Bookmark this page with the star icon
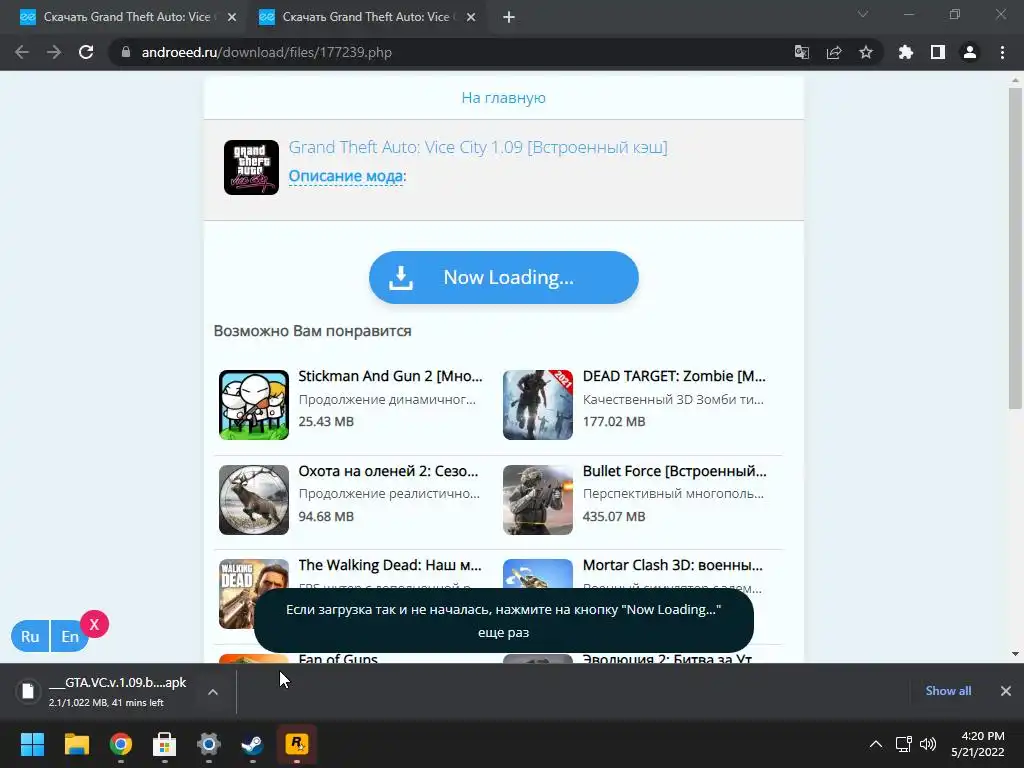Image resolution: width=1024 pixels, height=768 pixels. click(x=866, y=52)
